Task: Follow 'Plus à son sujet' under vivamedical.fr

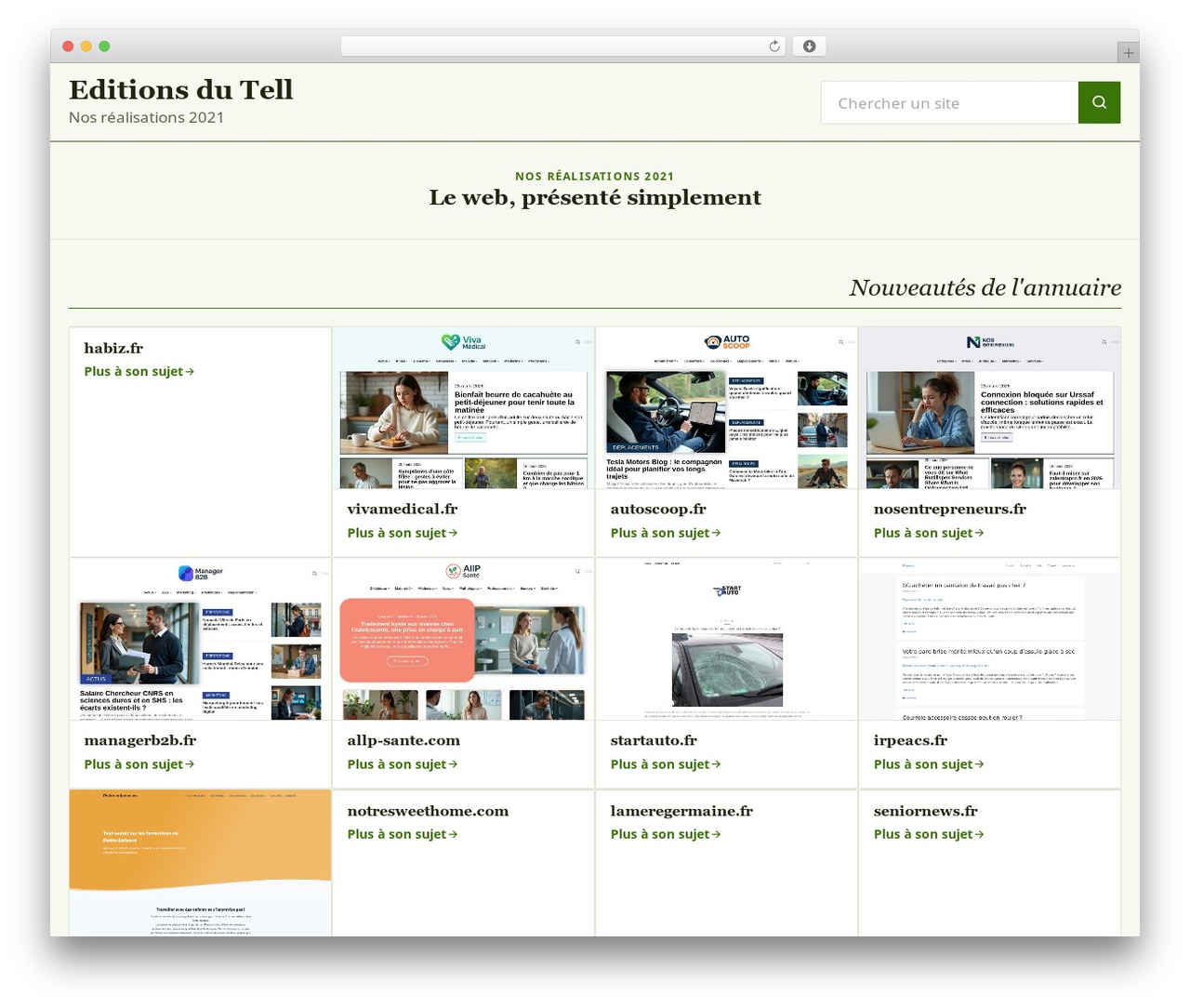Action: 403,533
